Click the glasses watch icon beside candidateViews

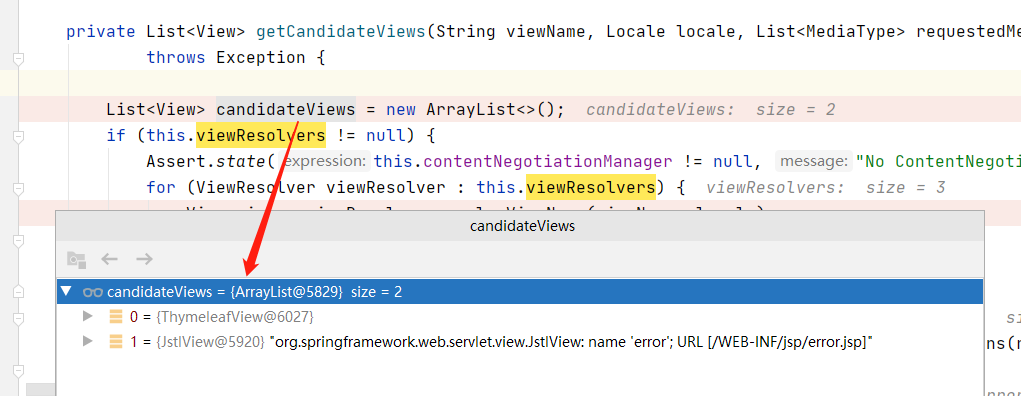93,292
